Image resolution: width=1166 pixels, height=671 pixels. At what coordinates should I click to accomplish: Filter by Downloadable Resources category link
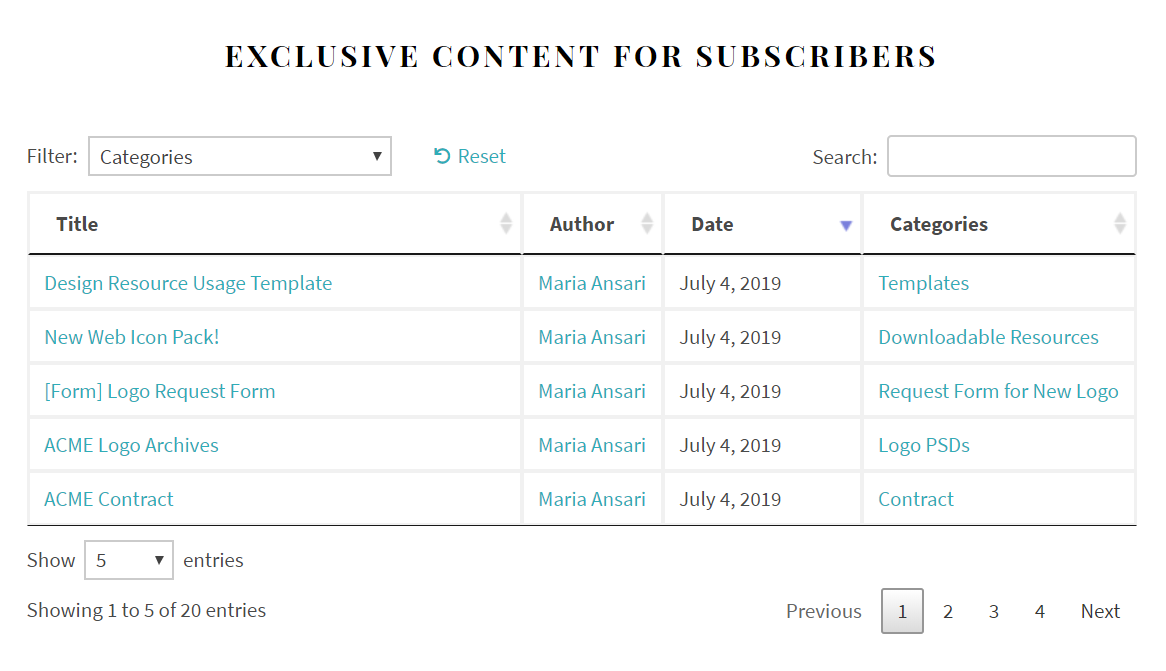(988, 337)
